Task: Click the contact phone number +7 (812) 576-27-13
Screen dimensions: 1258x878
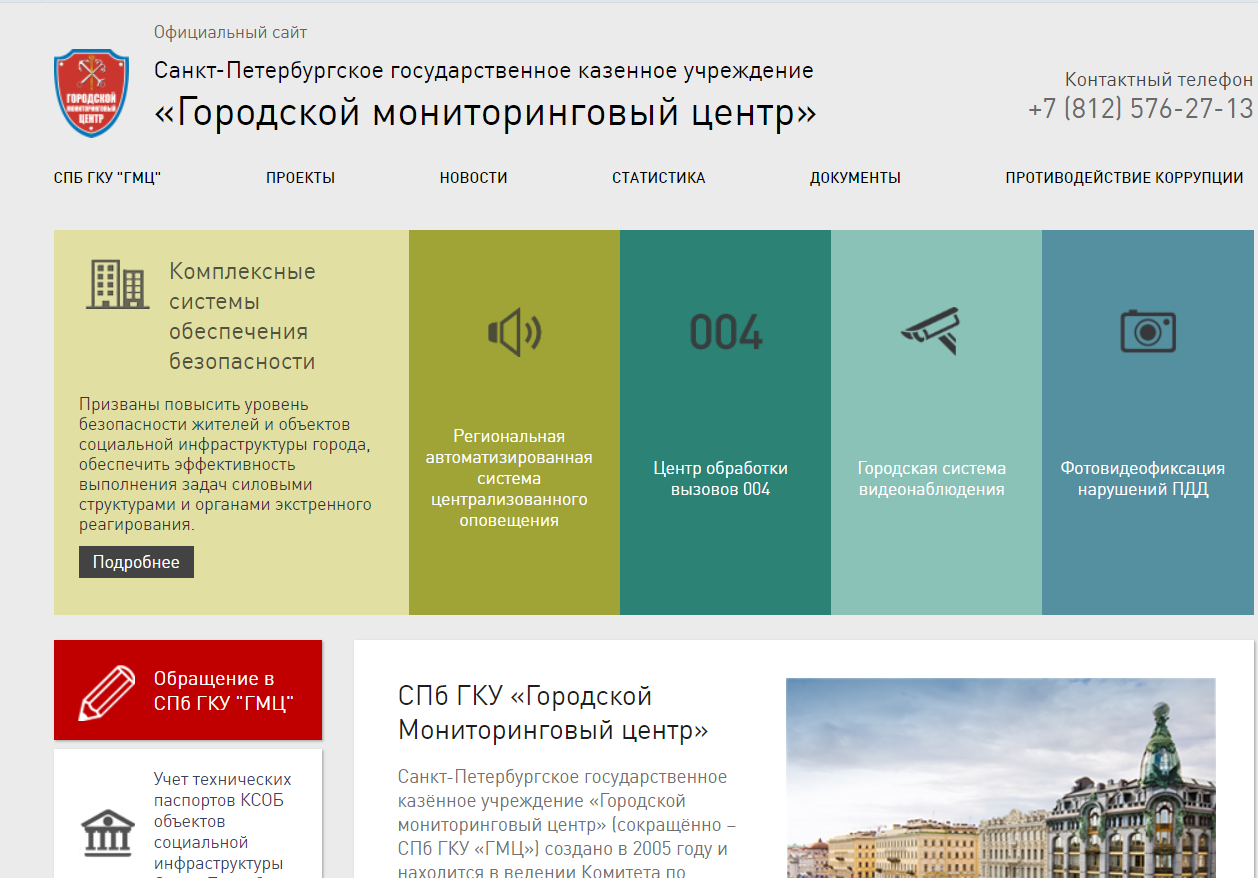Action: pos(1140,108)
